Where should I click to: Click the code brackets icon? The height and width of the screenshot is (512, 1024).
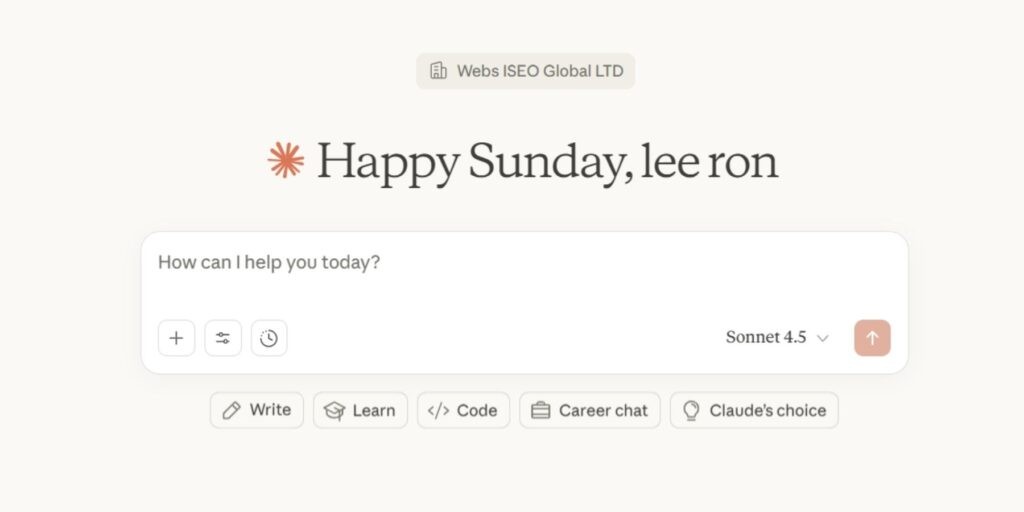click(x=438, y=410)
